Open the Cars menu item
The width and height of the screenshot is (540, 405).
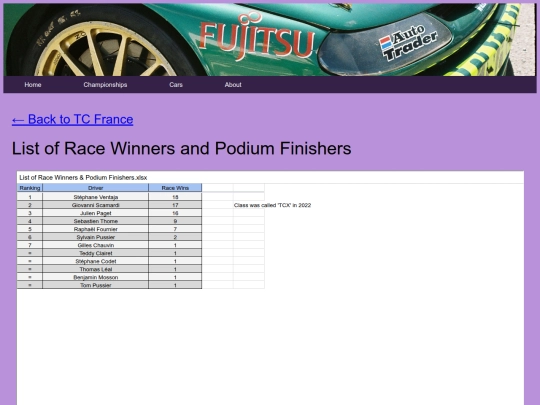pyautogui.click(x=176, y=85)
